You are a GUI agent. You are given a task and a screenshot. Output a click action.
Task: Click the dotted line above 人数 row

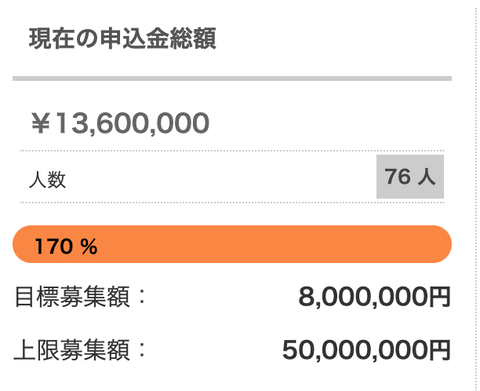[232, 151]
